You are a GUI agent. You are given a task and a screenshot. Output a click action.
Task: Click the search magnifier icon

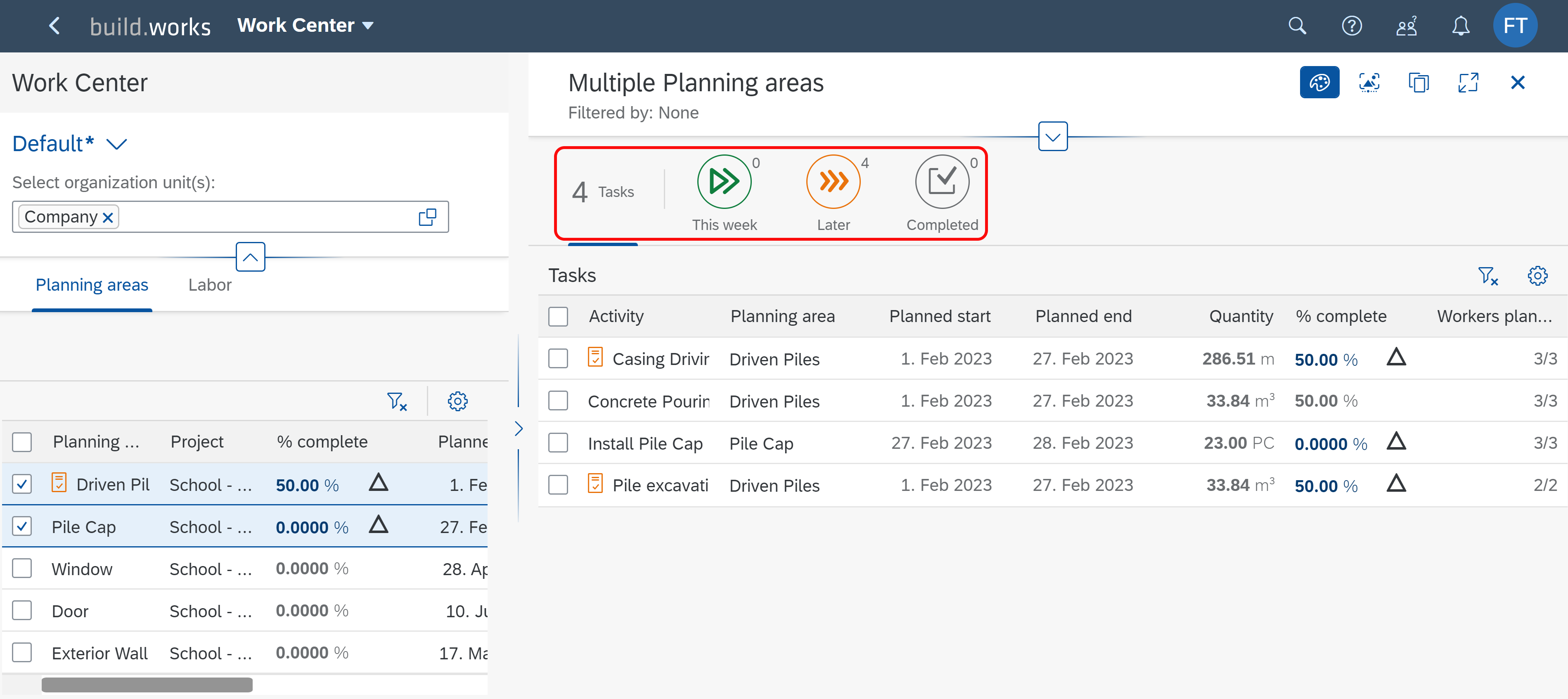click(x=1297, y=26)
